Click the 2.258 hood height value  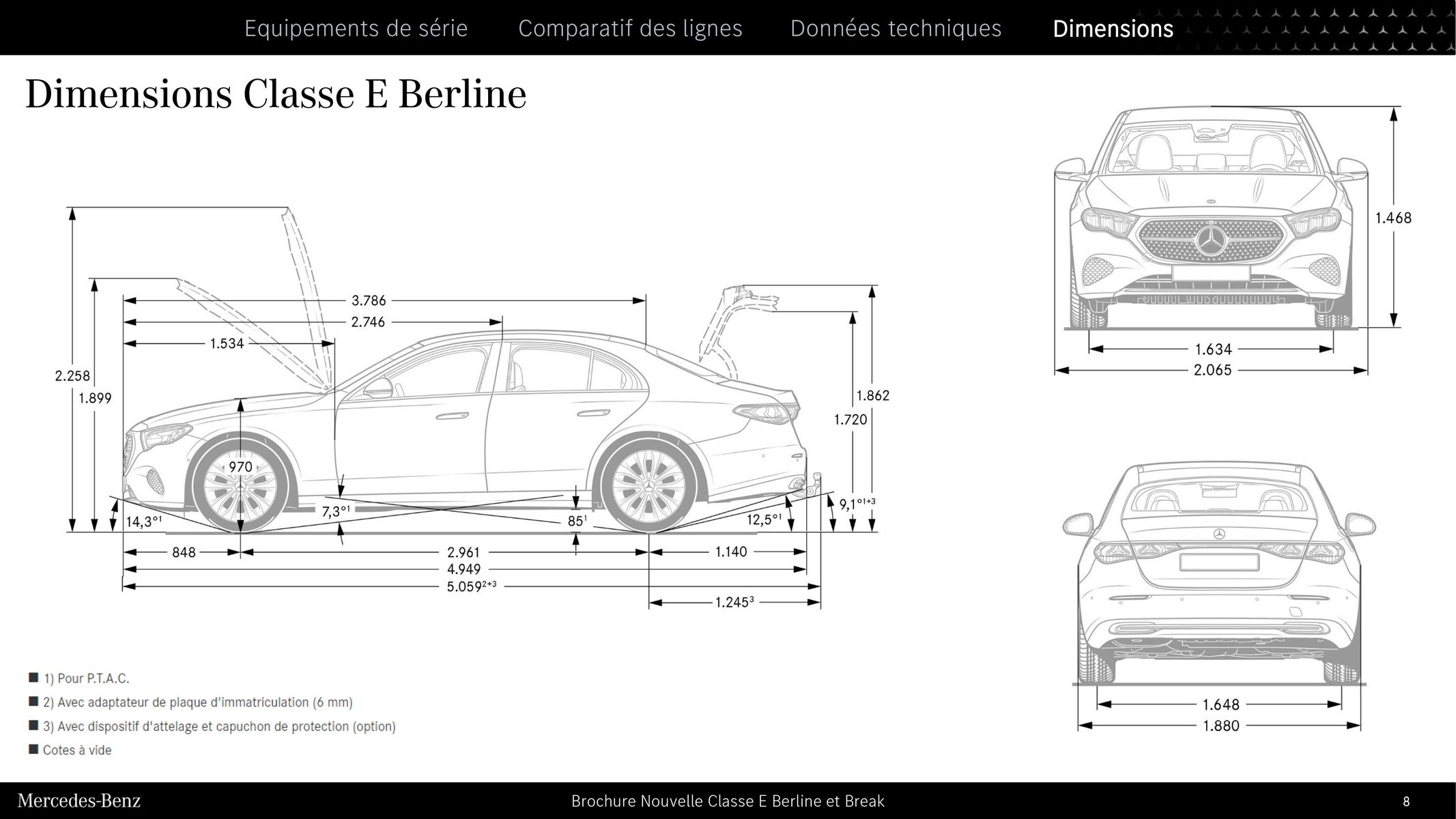(x=72, y=376)
